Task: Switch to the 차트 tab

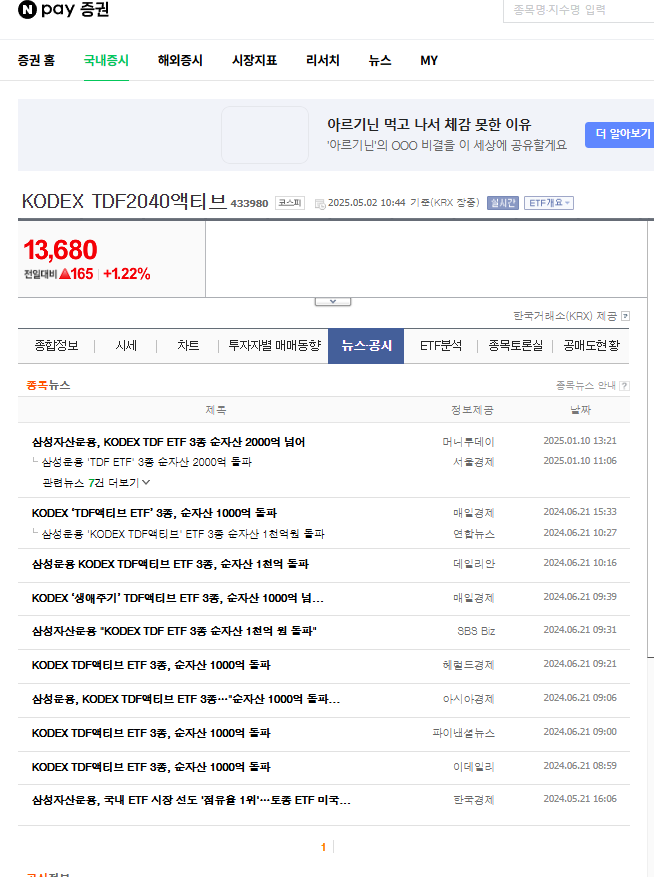Action: point(188,346)
